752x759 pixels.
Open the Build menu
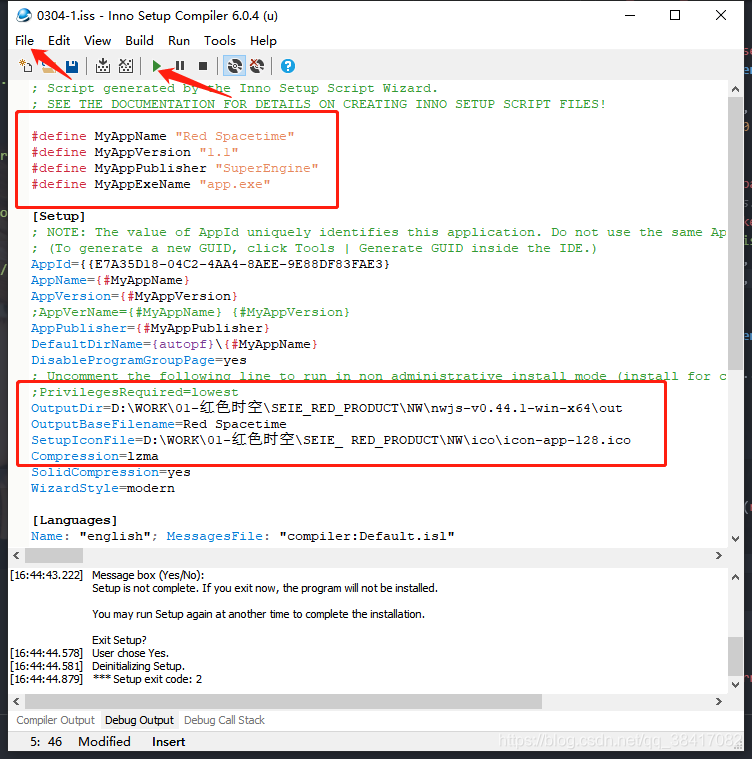coord(139,41)
